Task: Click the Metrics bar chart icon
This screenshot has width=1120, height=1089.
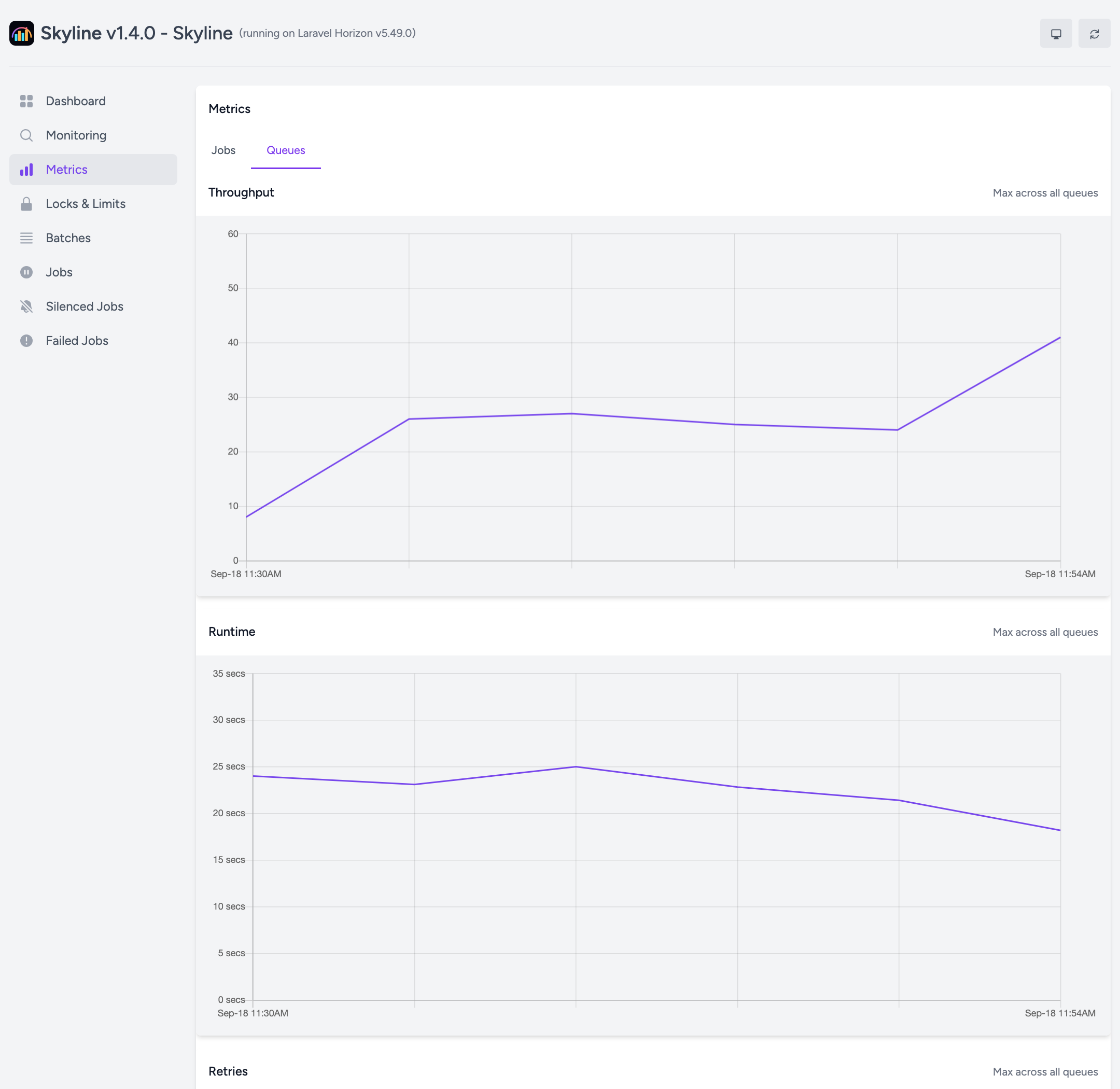Action: (x=26, y=170)
